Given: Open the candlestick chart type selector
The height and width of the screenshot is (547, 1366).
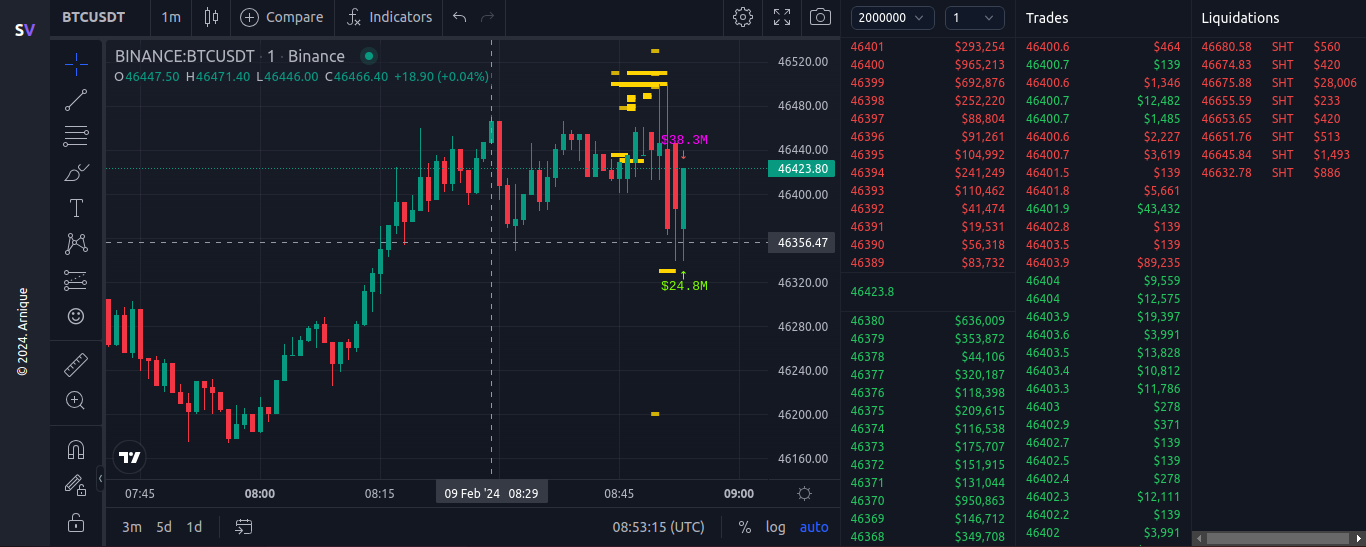Looking at the screenshot, I should 211,17.
